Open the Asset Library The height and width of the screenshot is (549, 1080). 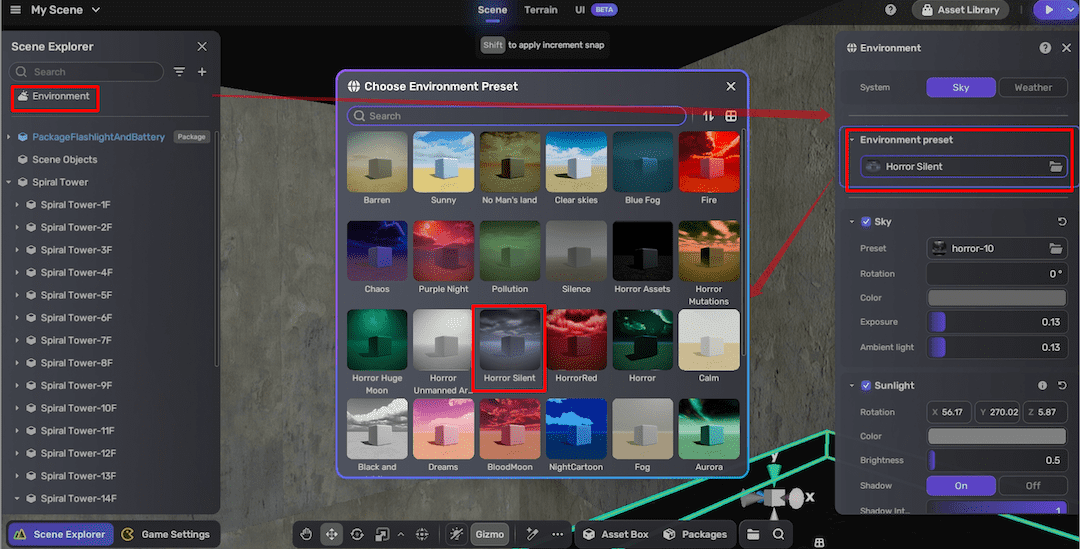point(960,10)
